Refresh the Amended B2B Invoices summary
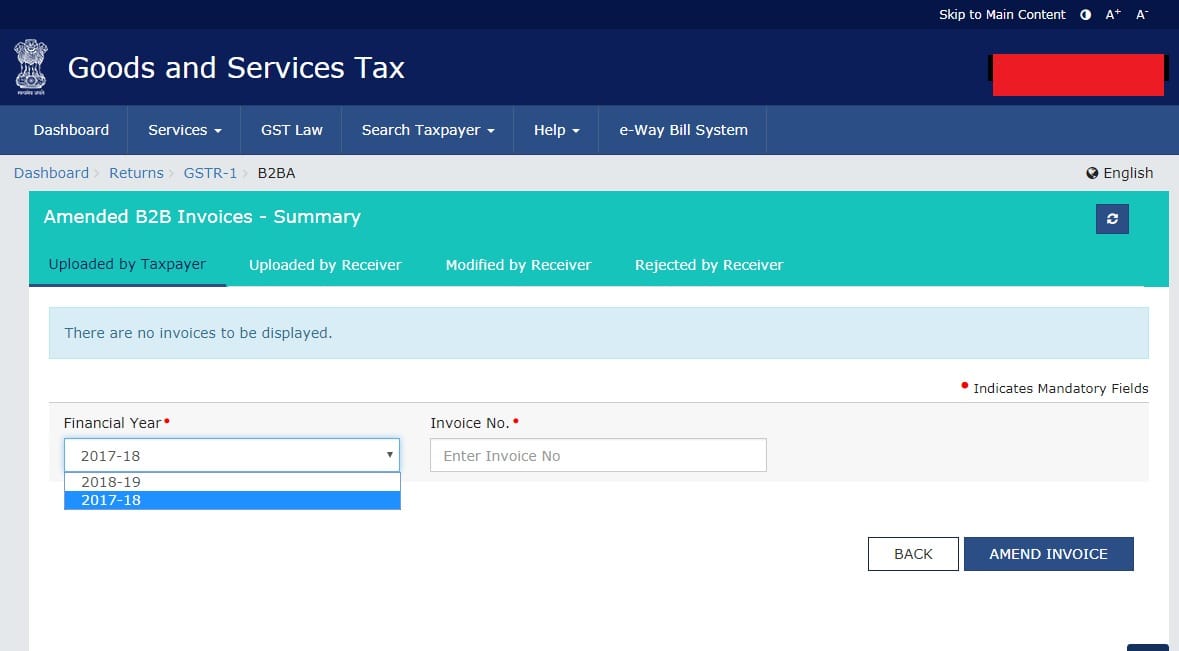Screen dimensions: 1179x651 [x=1112, y=218]
